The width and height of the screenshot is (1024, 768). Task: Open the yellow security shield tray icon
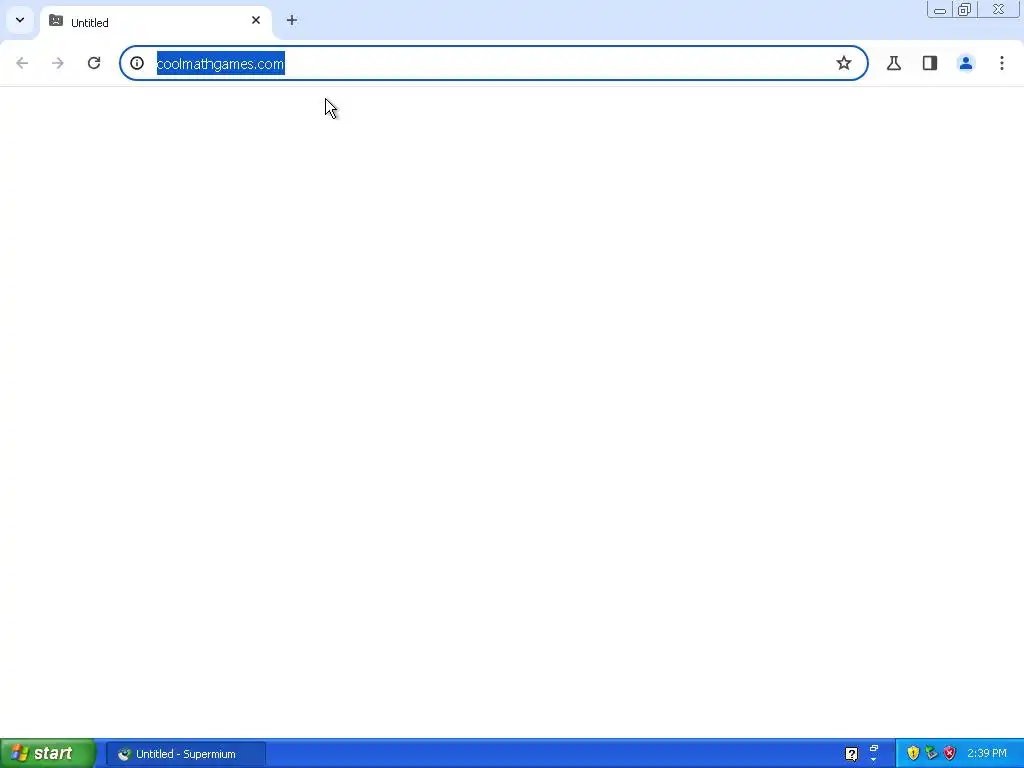pyautogui.click(x=913, y=754)
